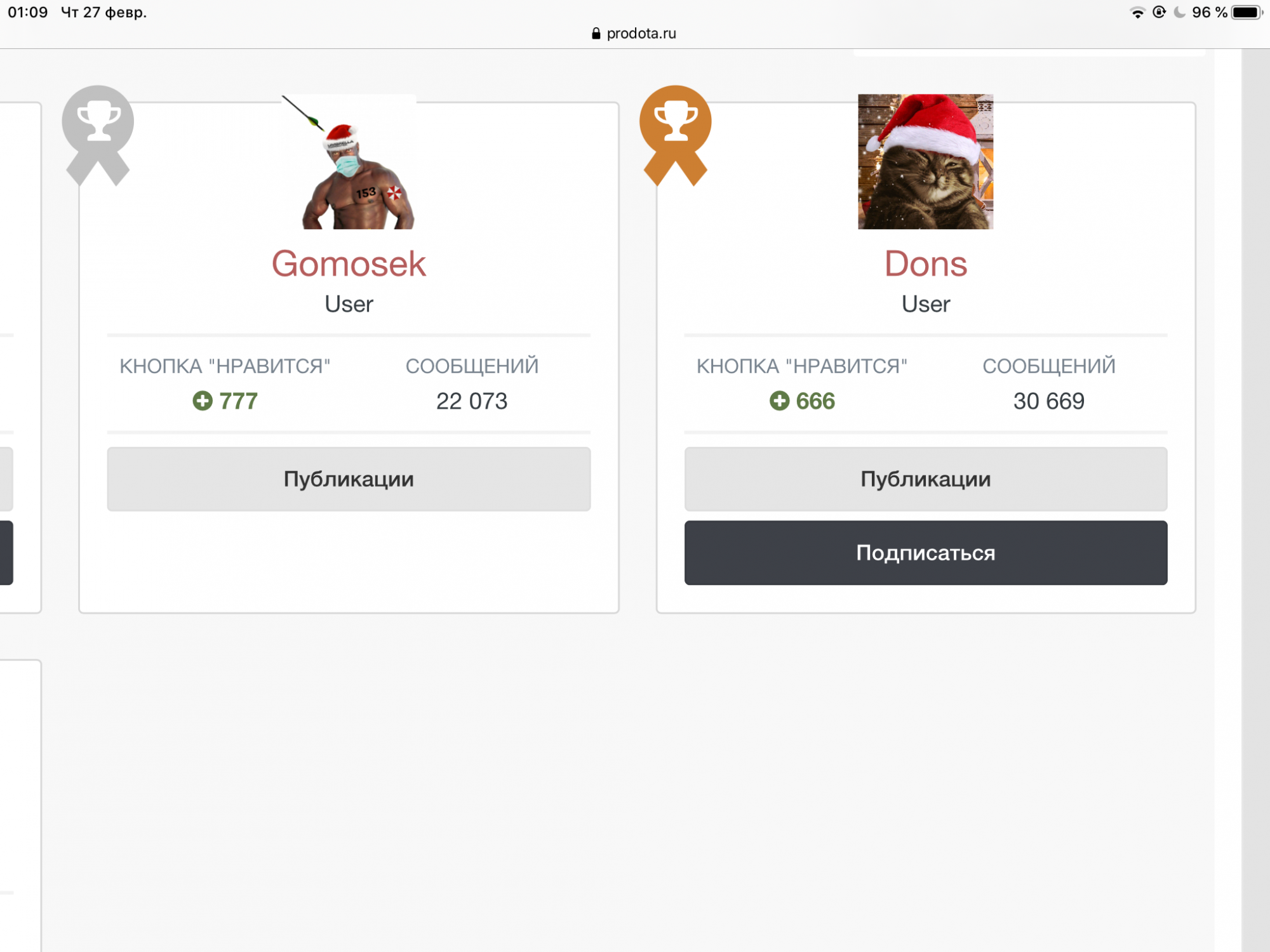
Task: Open Gomosek's Публикации button
Action: click(x=349, y=479)
